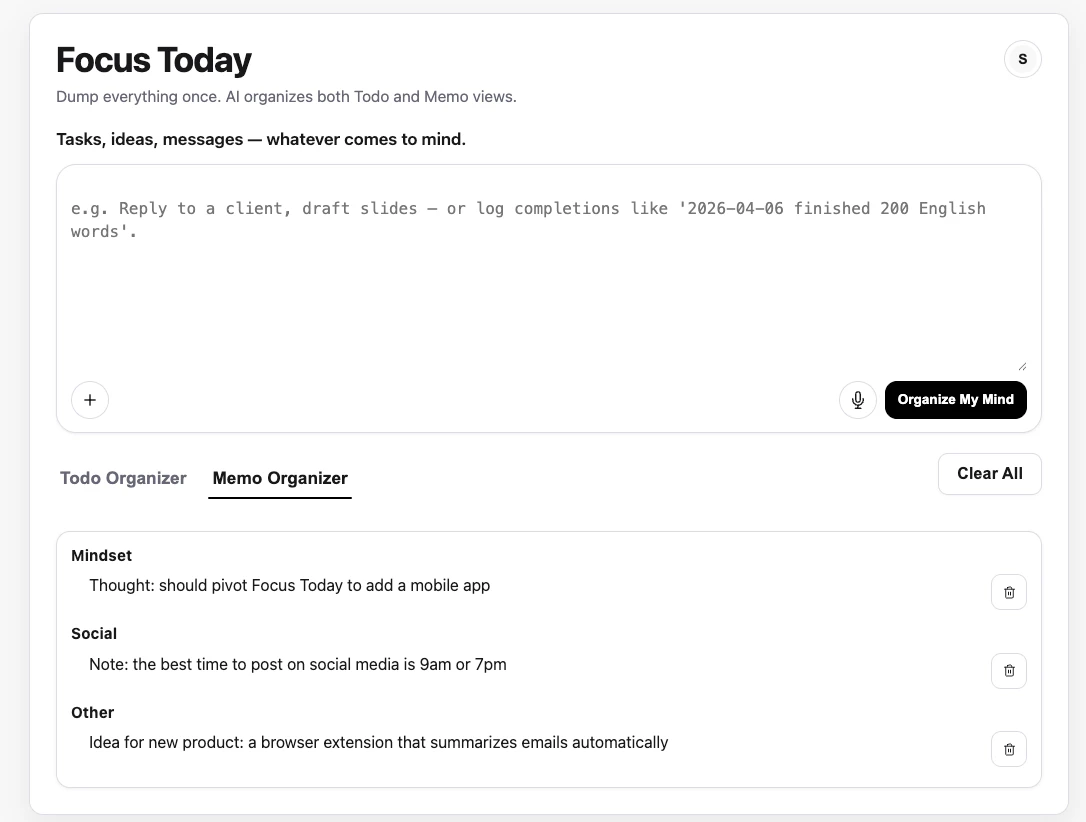The width and height of the screenshot is (1086, 822).
Task: Select the Focus Today mobile app thought
Action: click(289, 585)
